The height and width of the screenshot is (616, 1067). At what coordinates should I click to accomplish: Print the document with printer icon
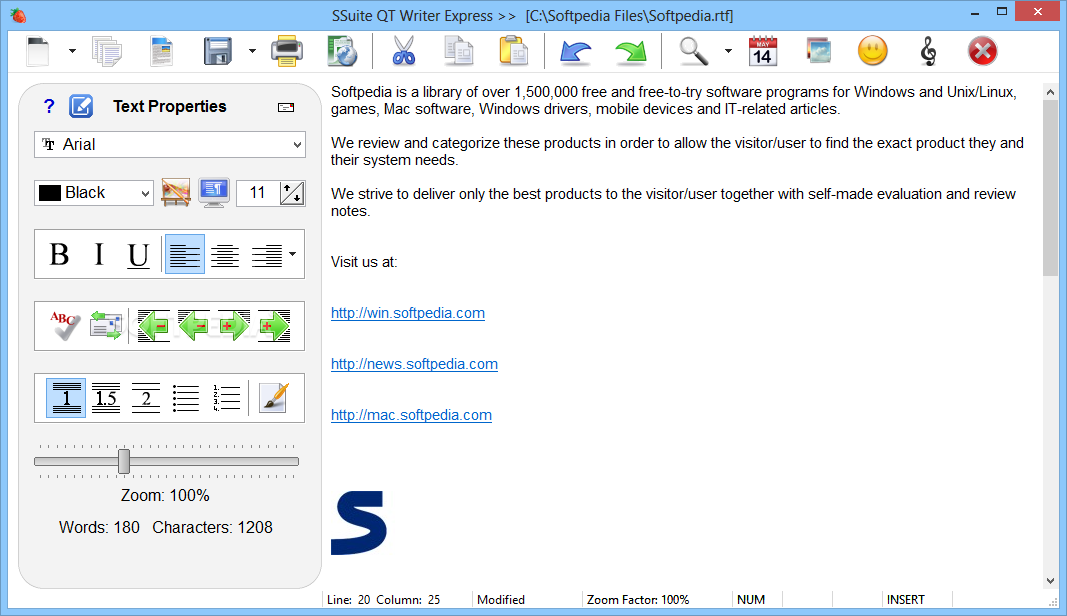tap(286, 52)
